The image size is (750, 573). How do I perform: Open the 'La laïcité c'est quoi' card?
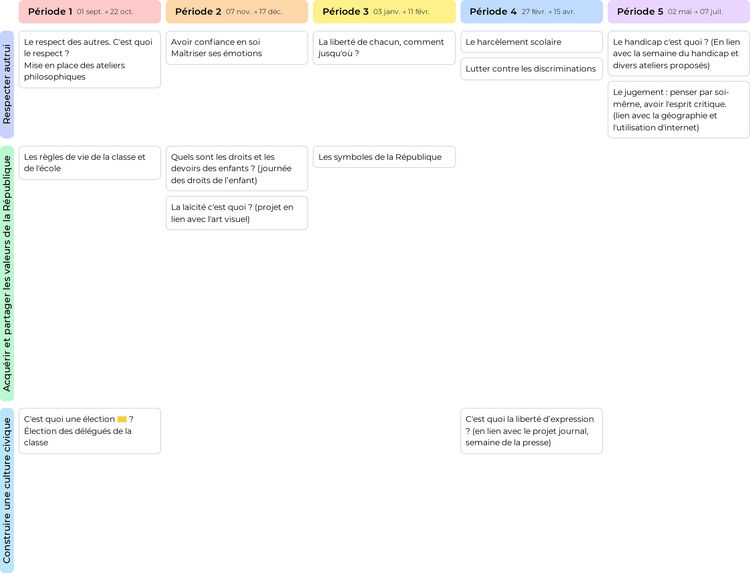(236, 213)
